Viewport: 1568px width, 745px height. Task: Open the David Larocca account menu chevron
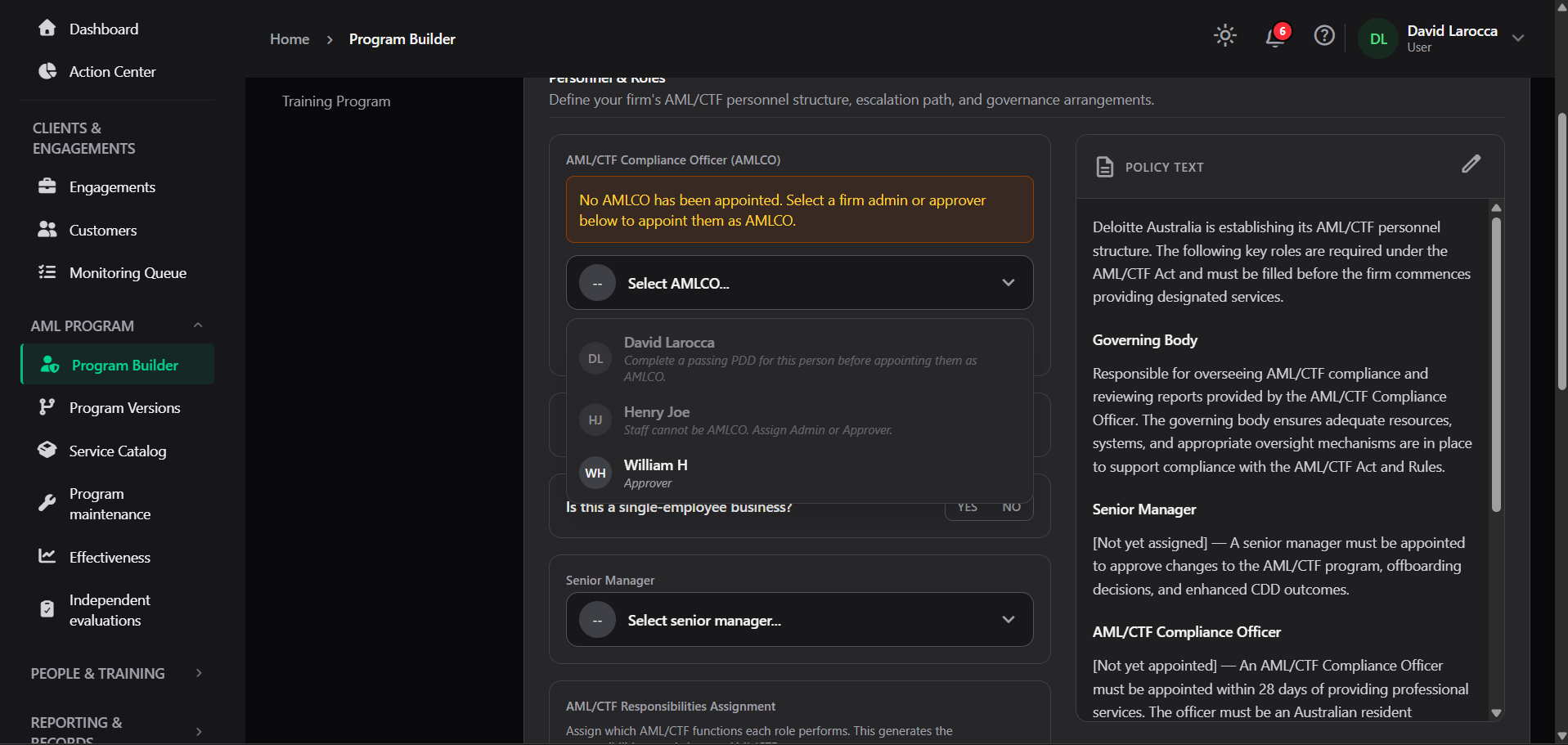[x=1518, y=38]
